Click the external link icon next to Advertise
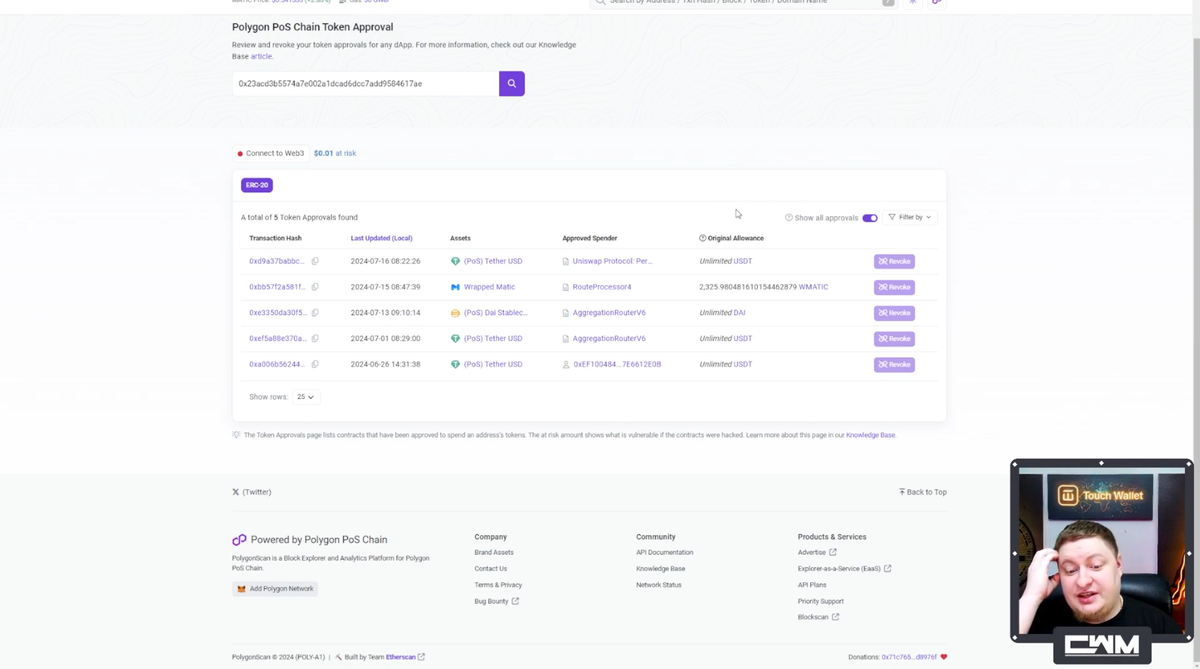 [833, 552]
